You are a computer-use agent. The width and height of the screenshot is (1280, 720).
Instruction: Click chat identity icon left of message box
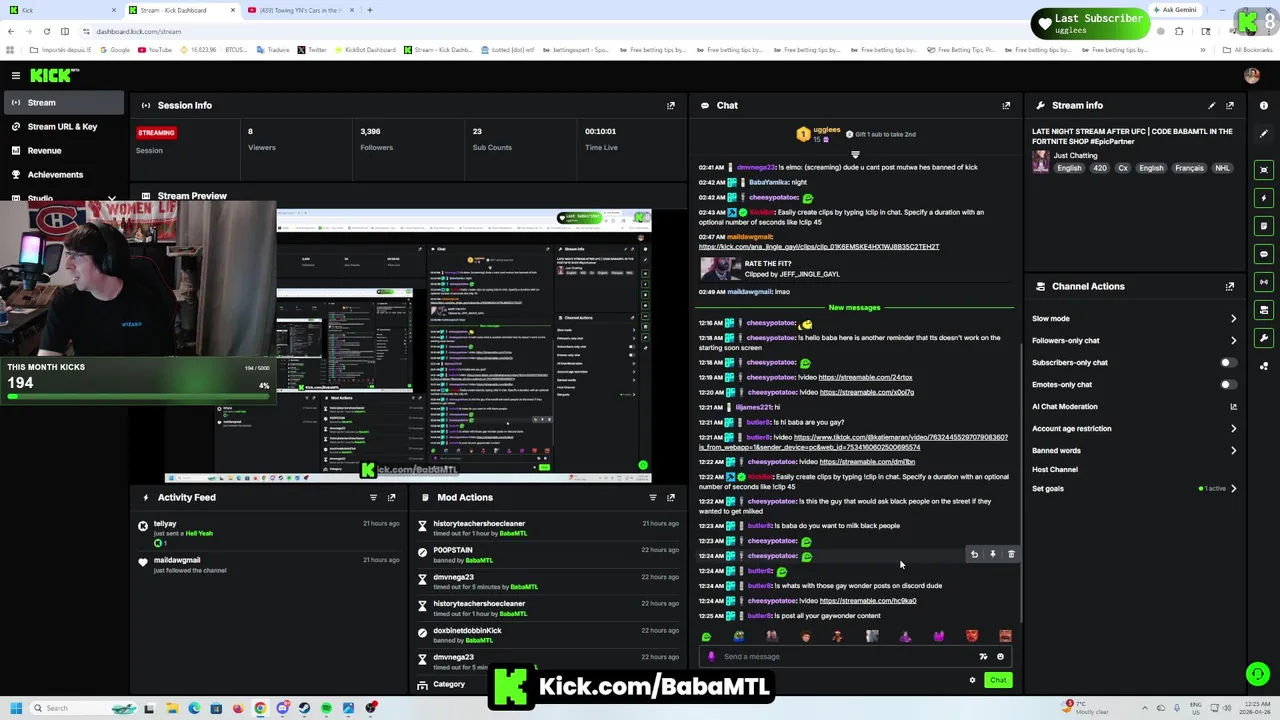[x=711, y=657]
